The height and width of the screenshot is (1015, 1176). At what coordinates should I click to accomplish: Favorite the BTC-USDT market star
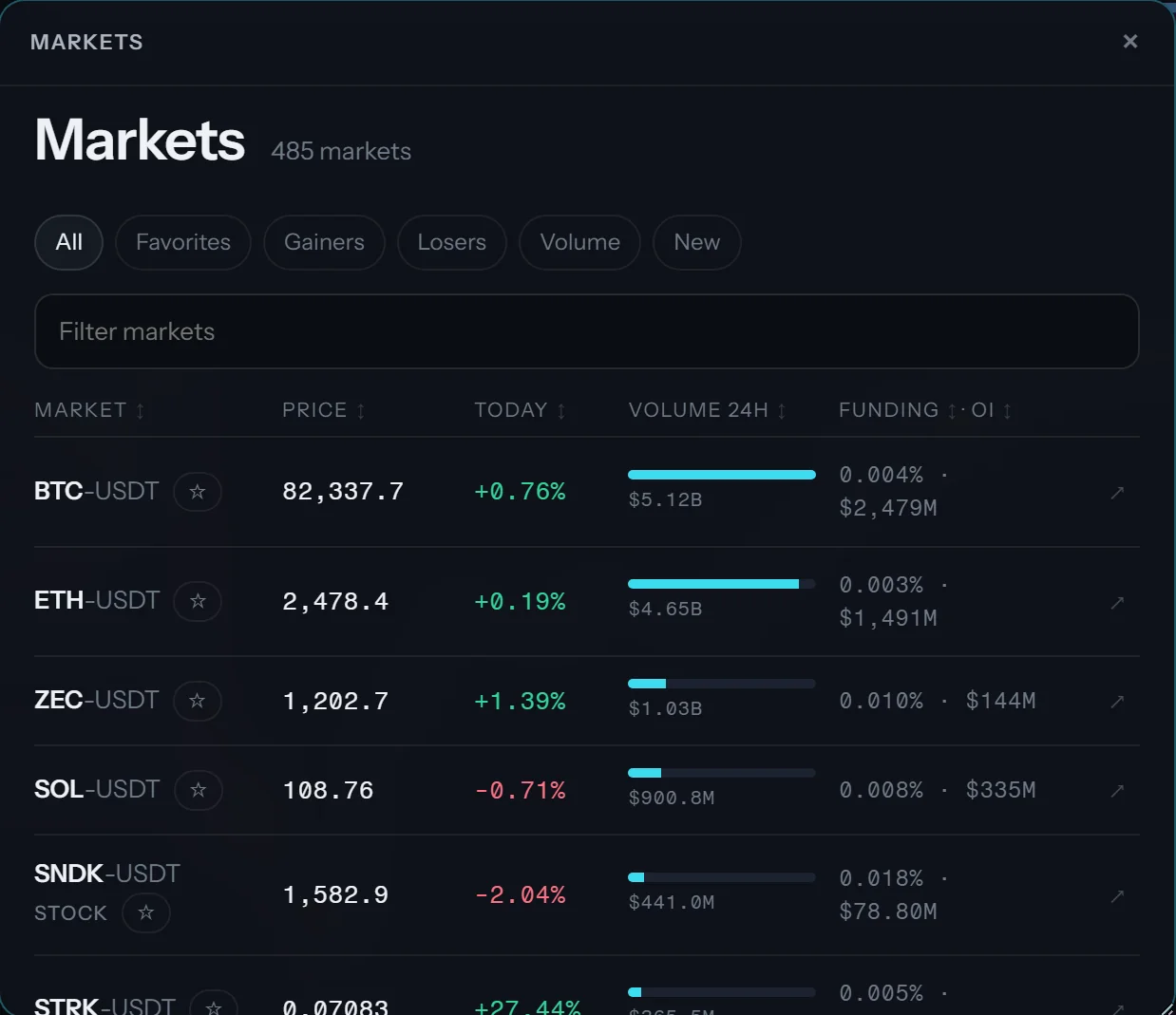click(198, 492)
